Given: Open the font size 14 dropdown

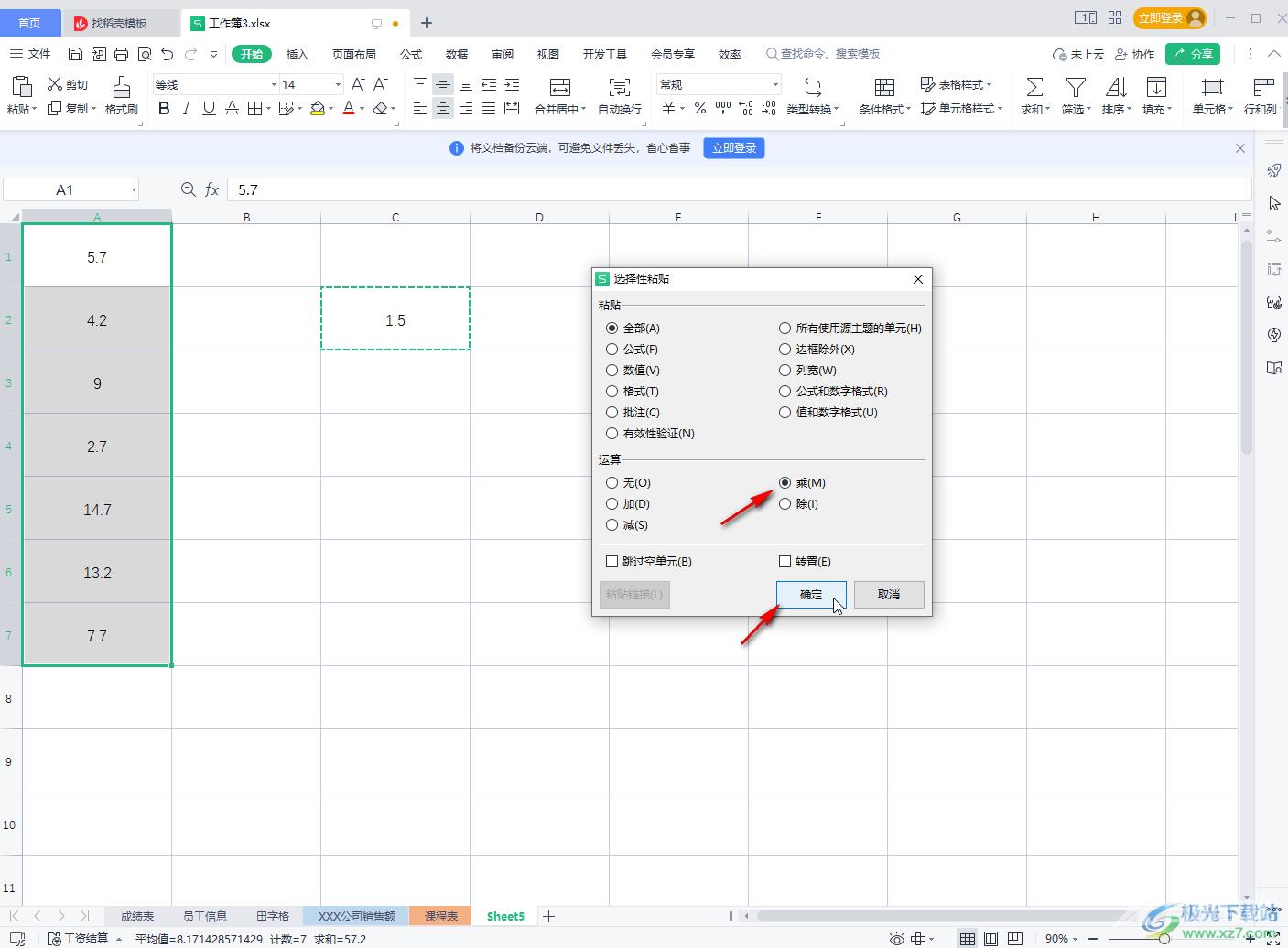Looking at the screenshot, I should [338, 84].
